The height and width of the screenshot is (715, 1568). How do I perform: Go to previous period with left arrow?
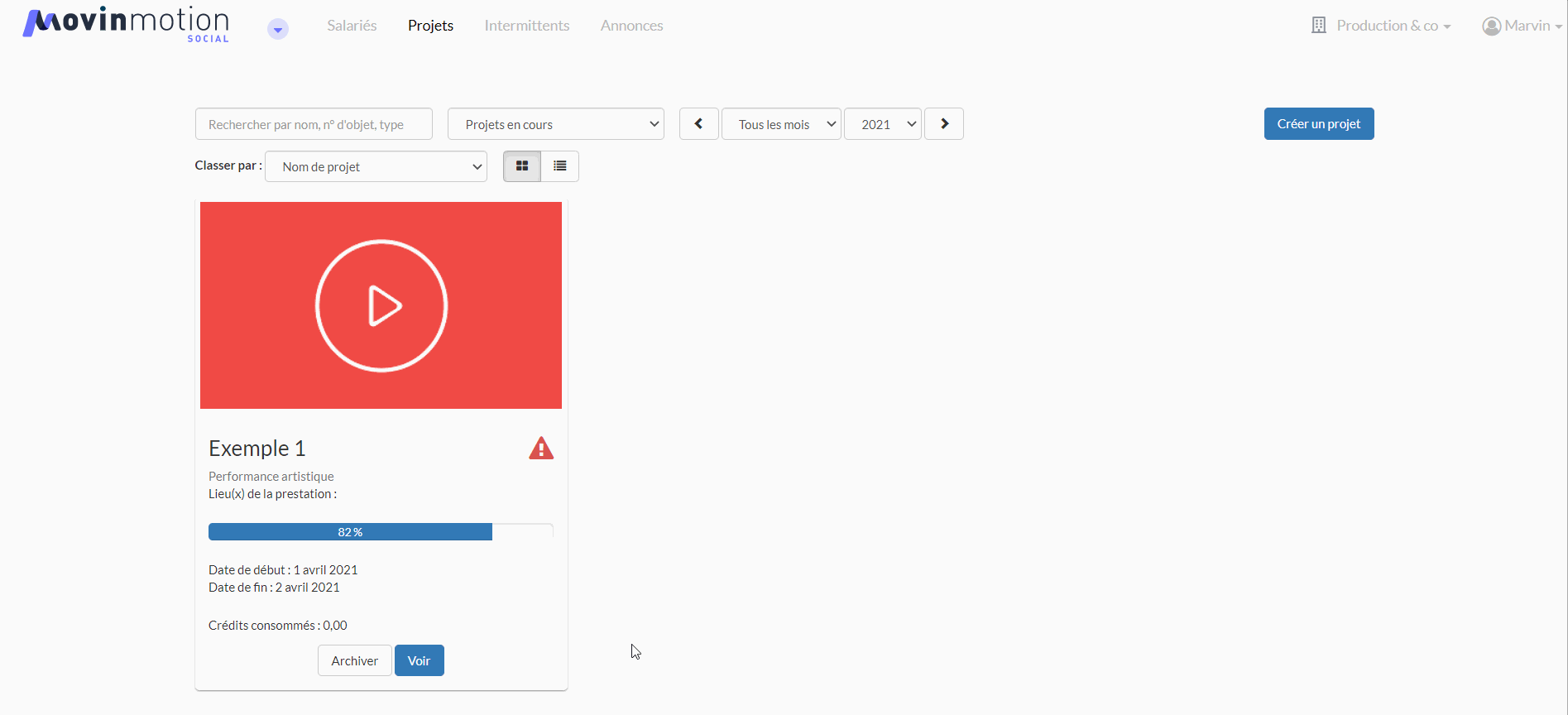point(699,124)
